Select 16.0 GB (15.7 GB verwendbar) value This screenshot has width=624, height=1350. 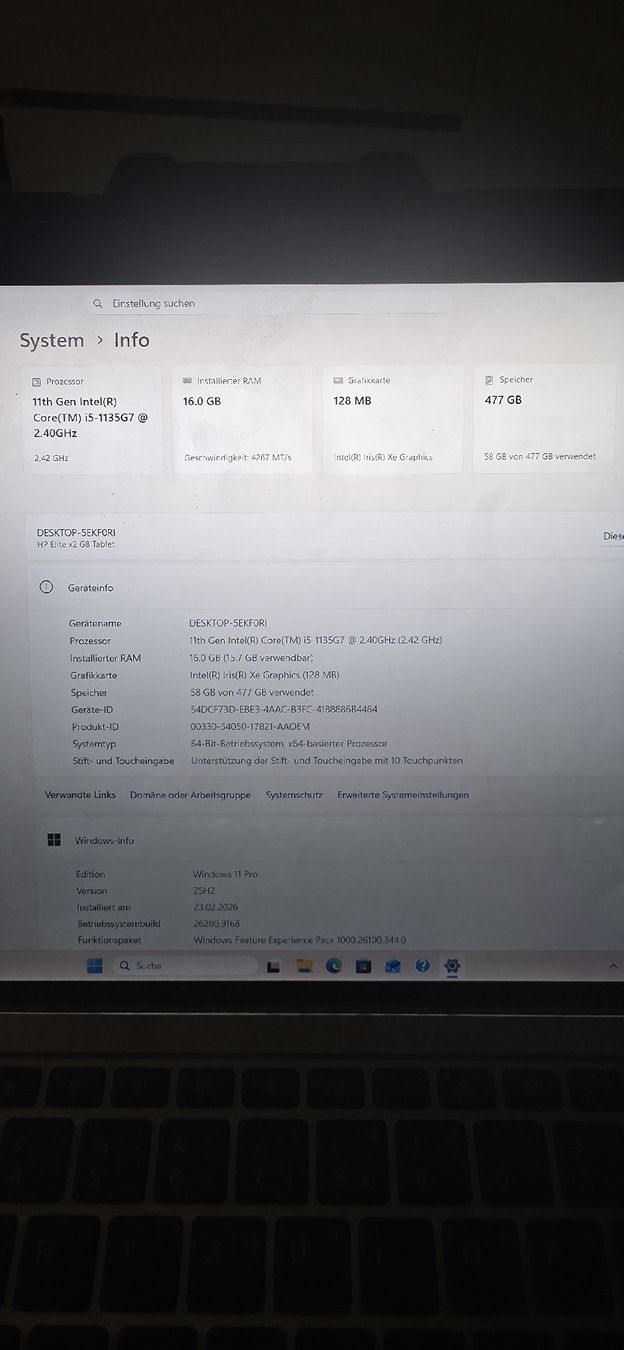[252, 658]
